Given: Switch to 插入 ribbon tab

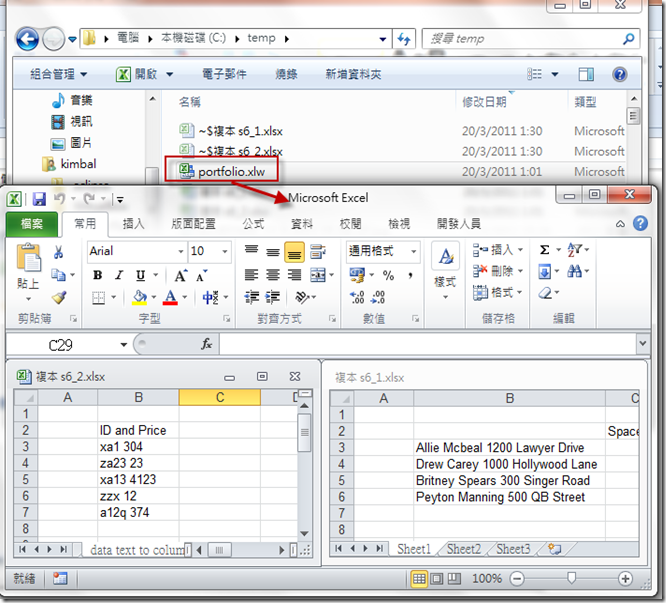Looking at the screenshot, I should [134, 224].
